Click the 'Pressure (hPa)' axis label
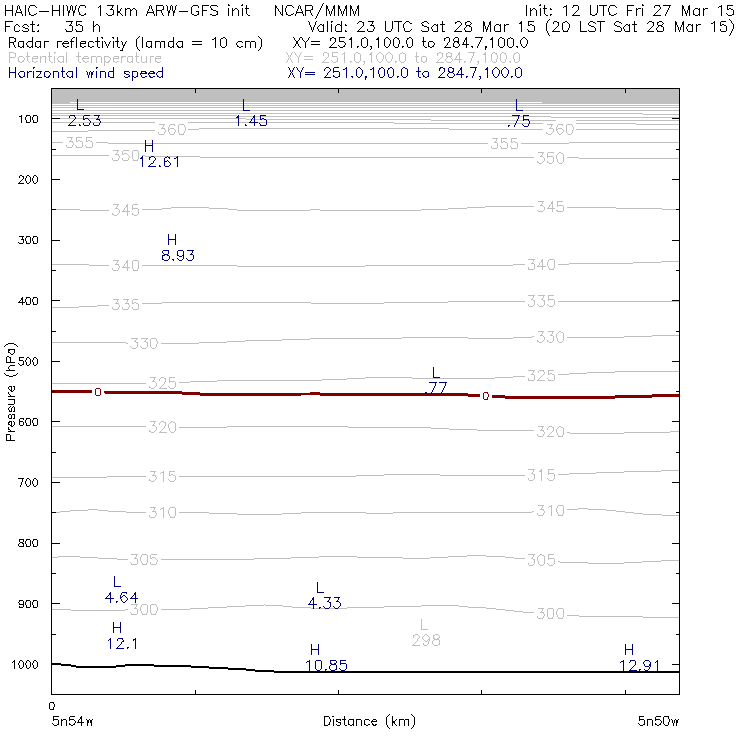This screenshot has height=740, width=740. [x=10, y=392]
